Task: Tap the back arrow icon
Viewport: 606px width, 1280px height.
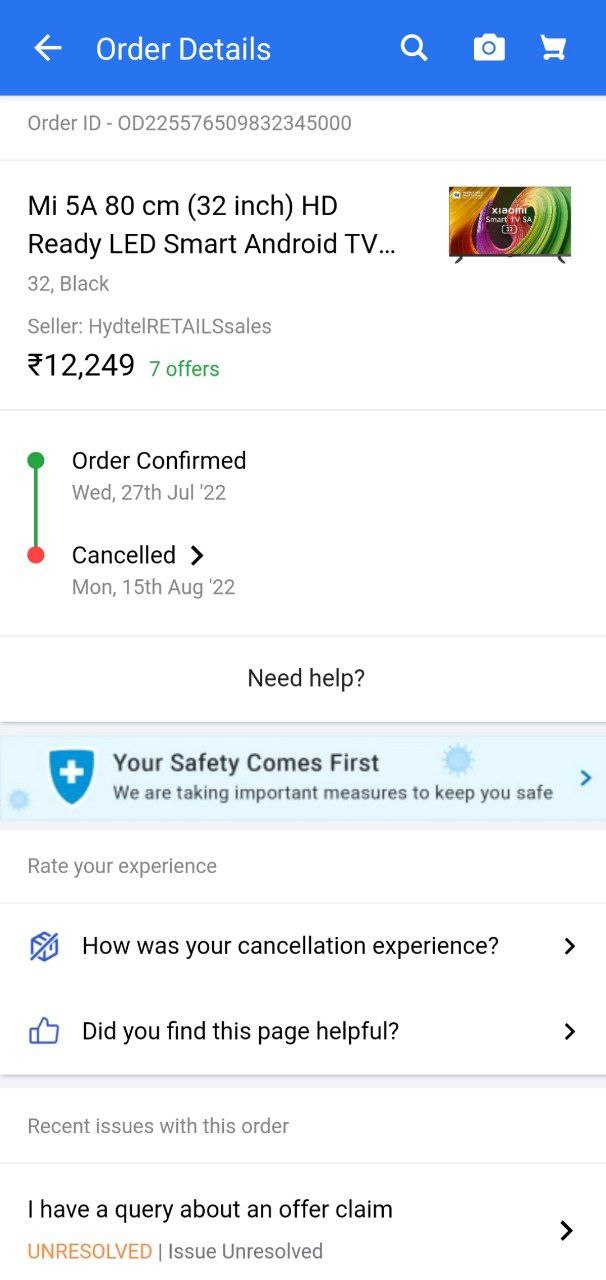Action: coord(47,48)
